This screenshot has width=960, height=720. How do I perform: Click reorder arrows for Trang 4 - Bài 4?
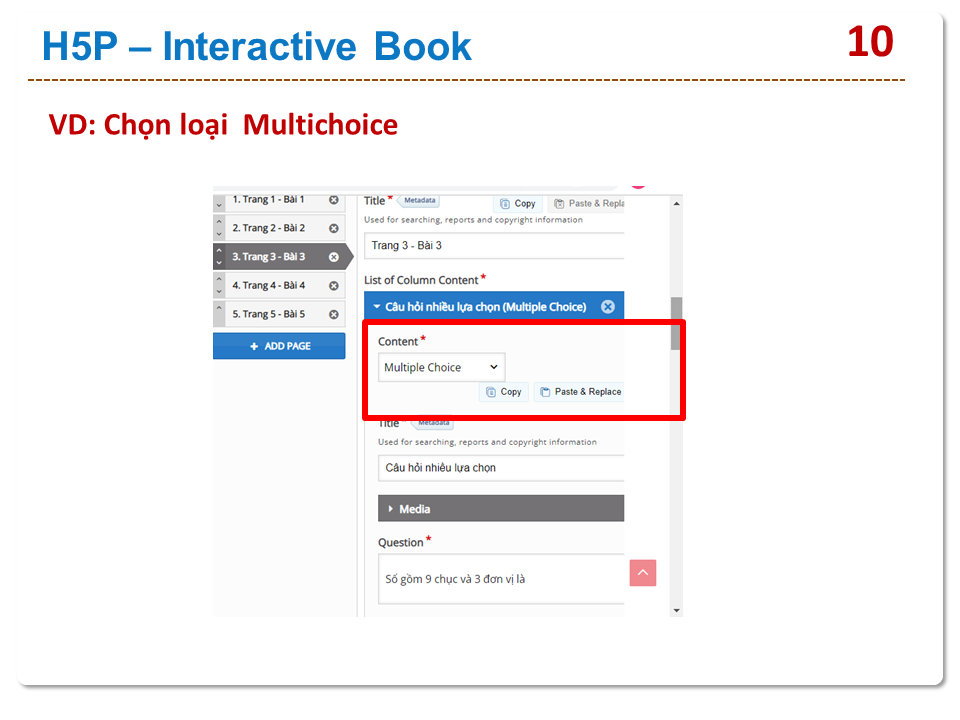[x=220, y=286]
